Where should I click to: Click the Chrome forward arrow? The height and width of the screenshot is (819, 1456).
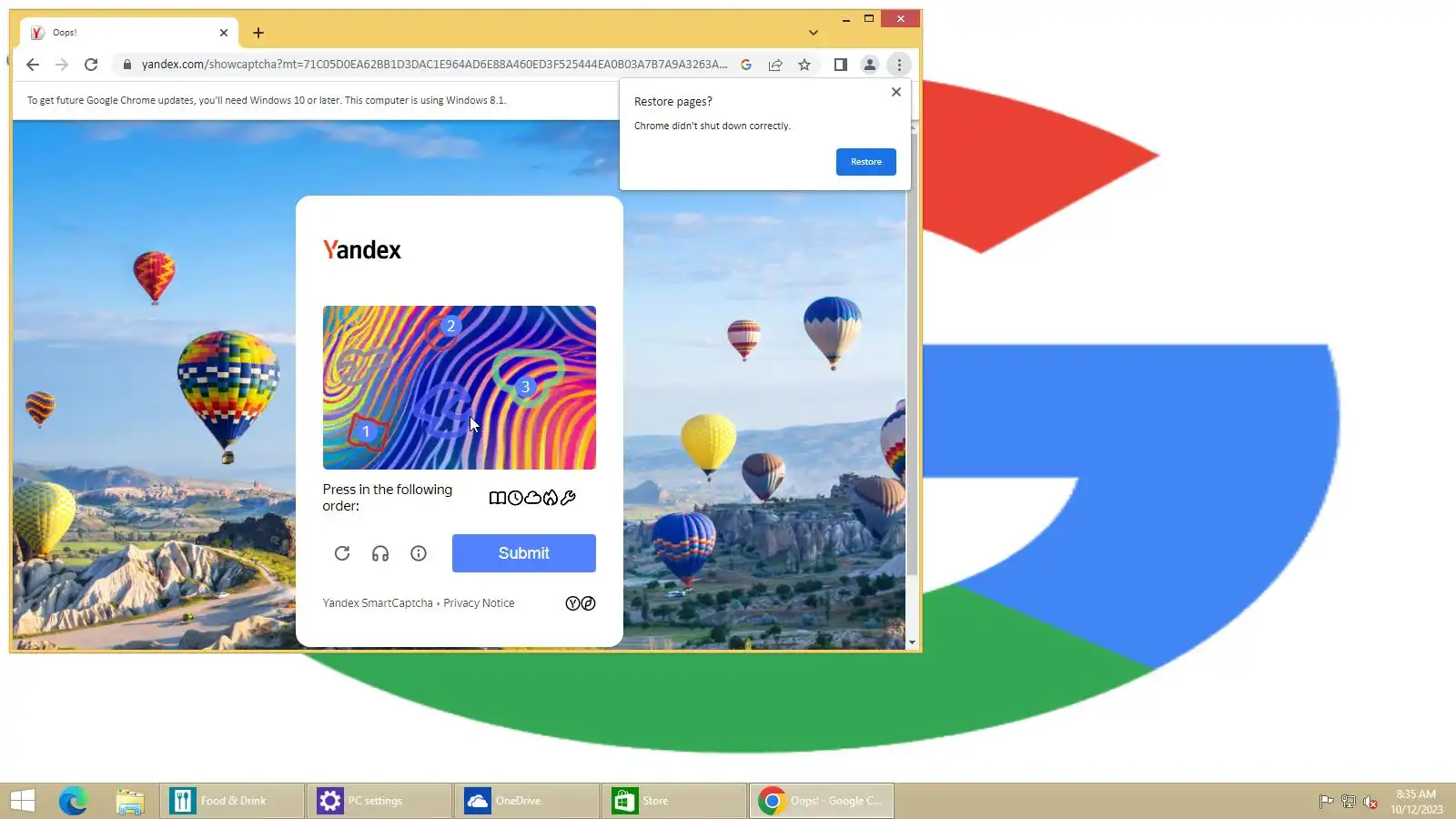62,65
